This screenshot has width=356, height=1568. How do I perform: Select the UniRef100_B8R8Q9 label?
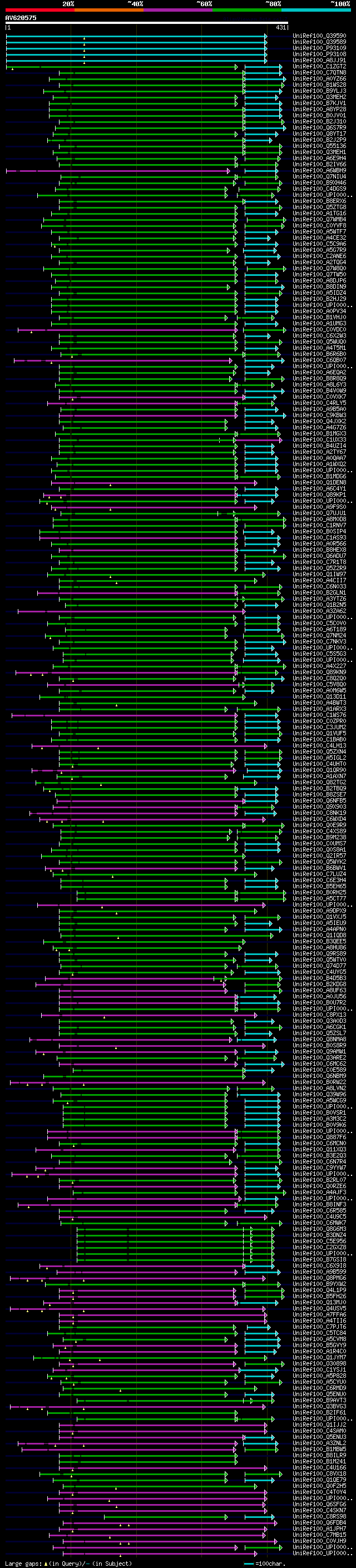click(319, 378)
